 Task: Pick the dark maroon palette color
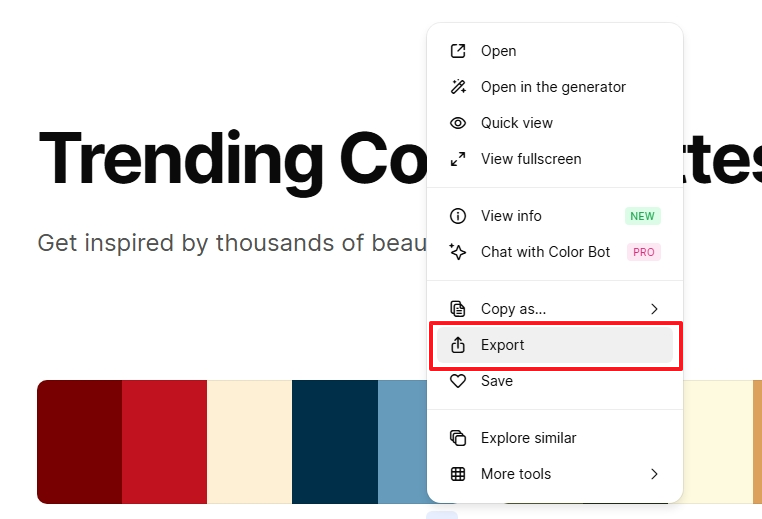(79, 442)
